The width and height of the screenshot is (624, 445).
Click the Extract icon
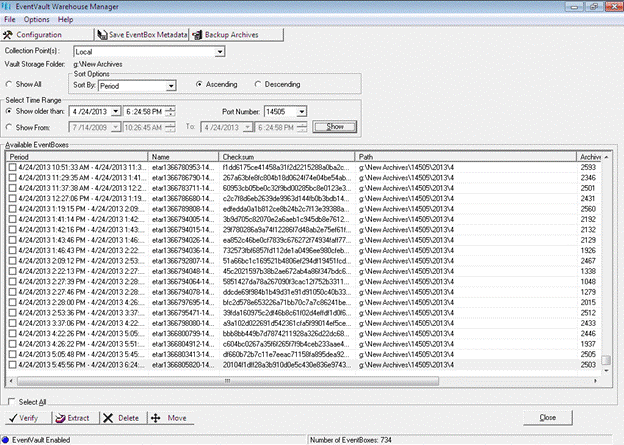60,418
